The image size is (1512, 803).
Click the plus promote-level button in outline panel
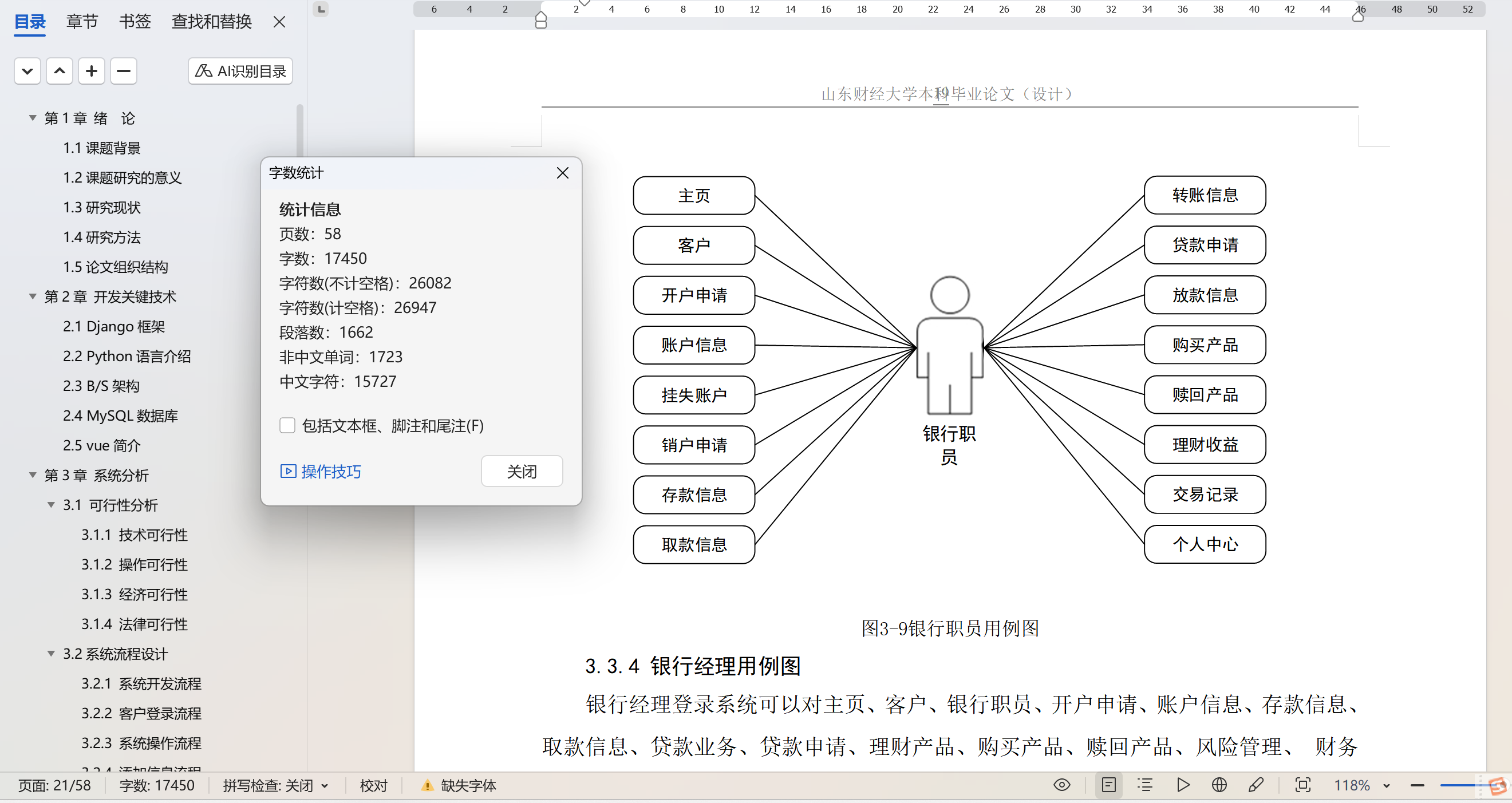click(x=91, y=71)
